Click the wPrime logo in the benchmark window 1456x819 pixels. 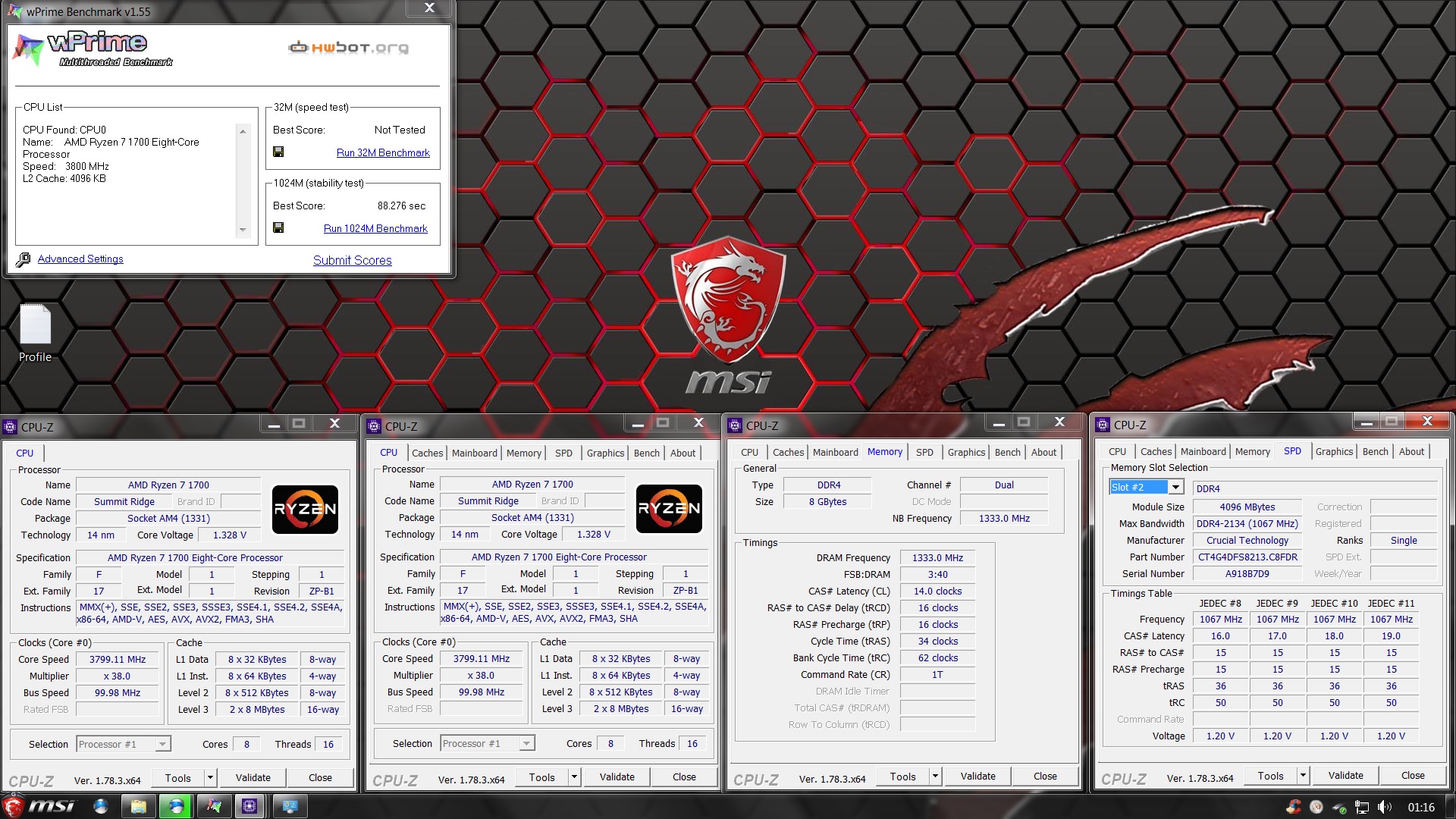pos(93,49)
